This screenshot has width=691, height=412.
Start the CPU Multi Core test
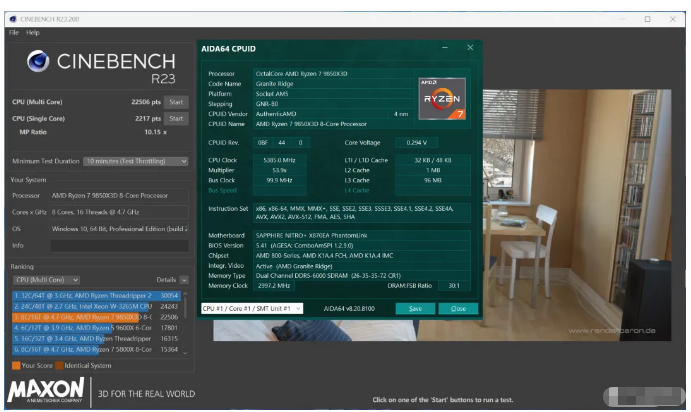(x=176, y=102)
